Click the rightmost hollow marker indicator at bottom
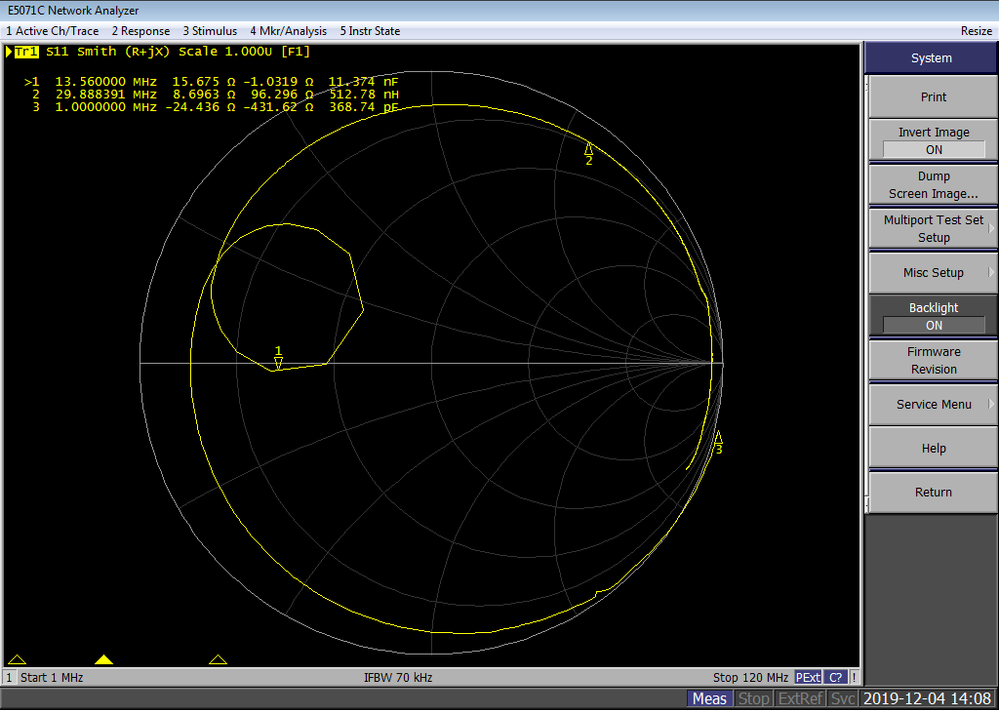This screenshot has height=710, width=999. point(218,660)
